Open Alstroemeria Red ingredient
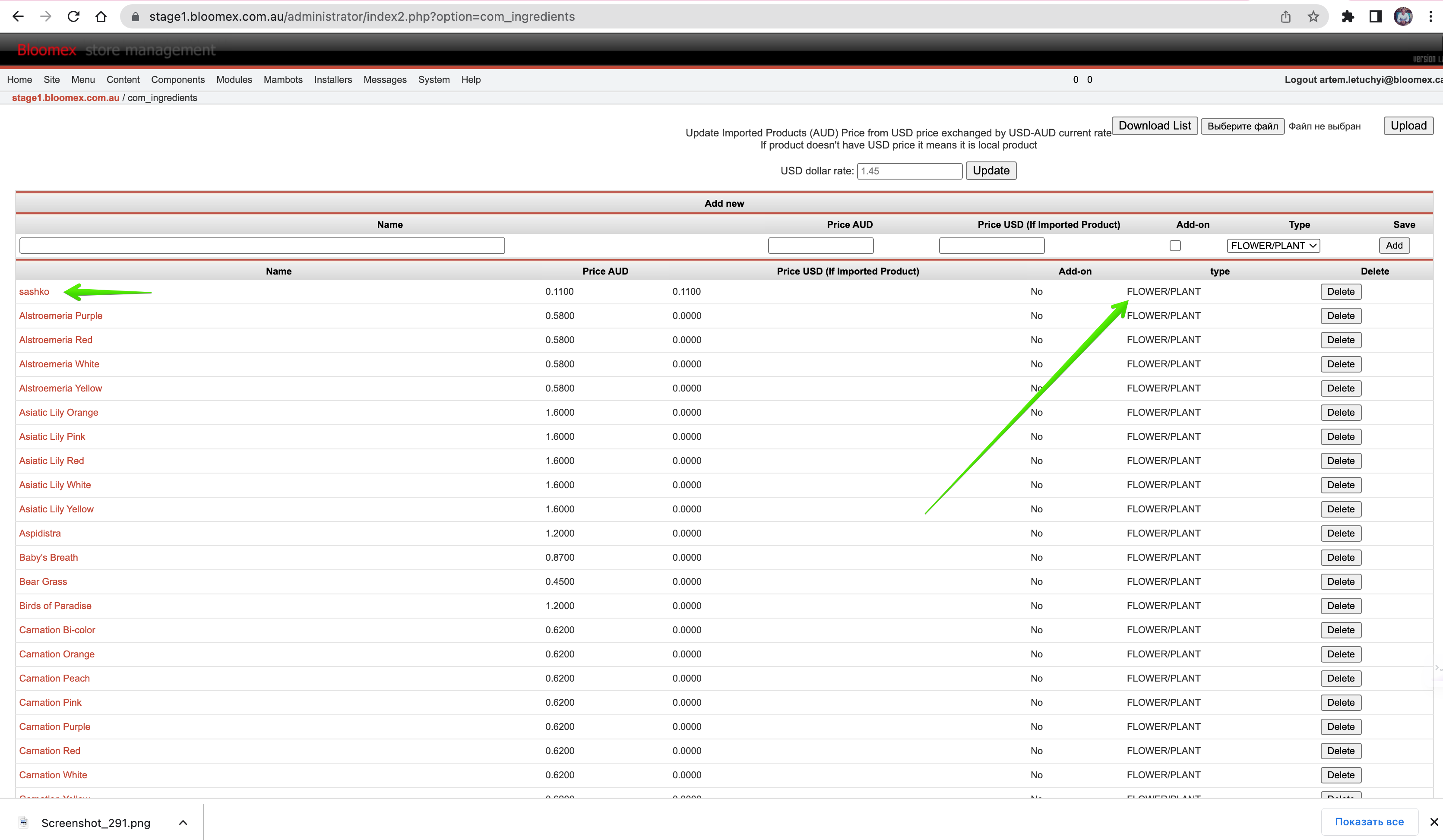Screen dimensions: 1443x840 tap(56, 340)
